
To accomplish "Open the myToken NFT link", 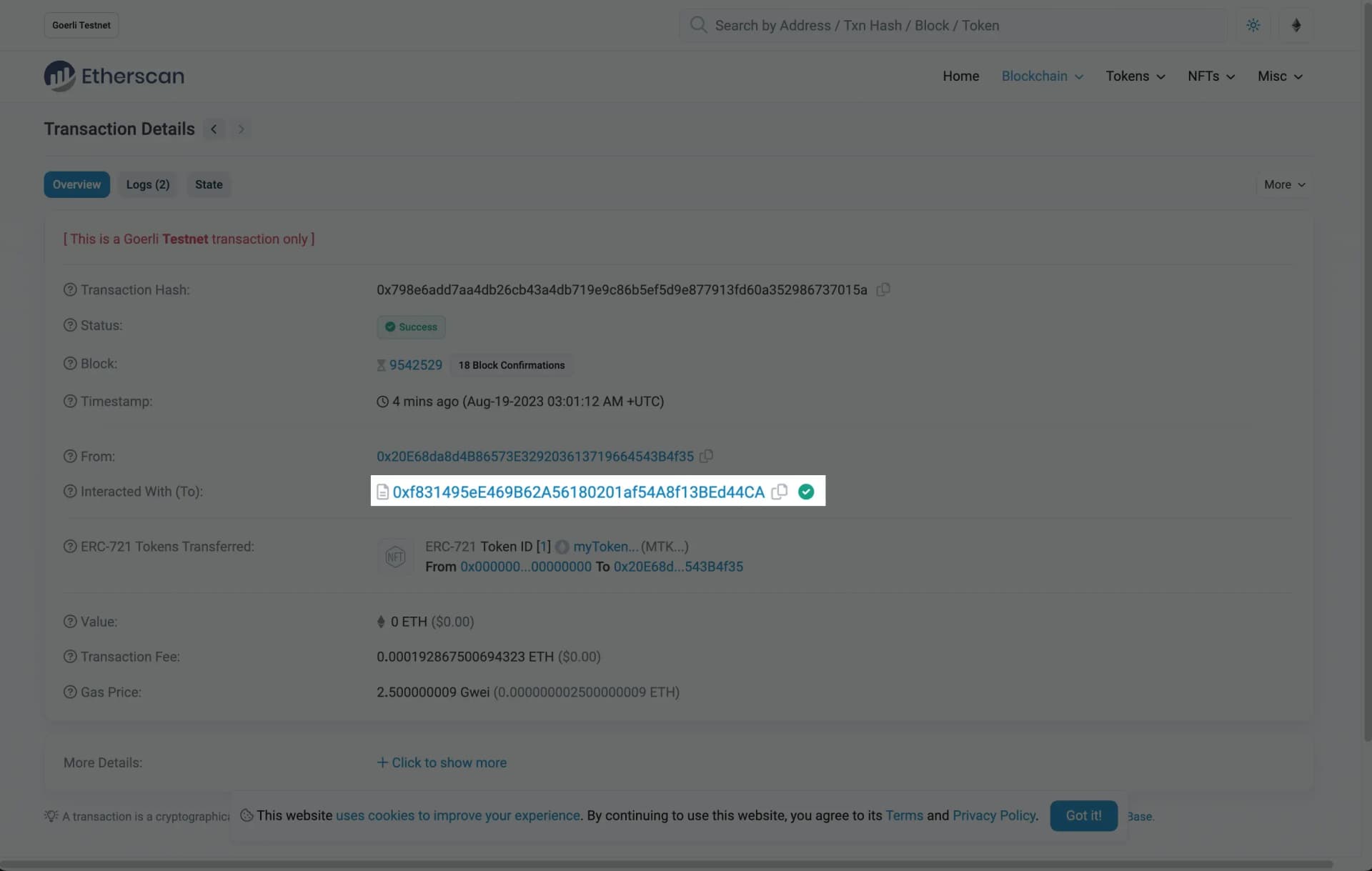I will tap(605, 547).
